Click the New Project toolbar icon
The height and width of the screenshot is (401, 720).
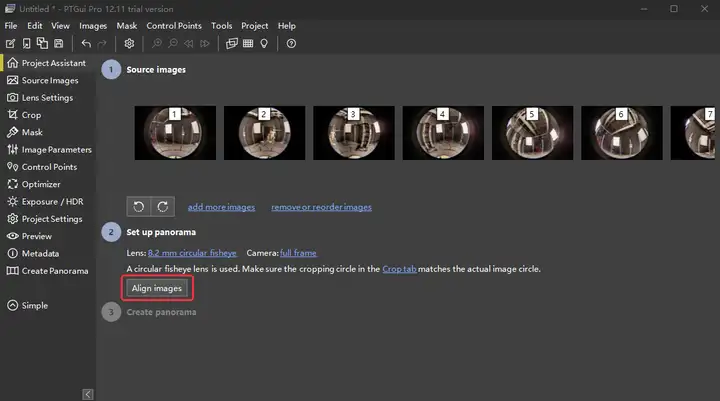coord(10,44)
